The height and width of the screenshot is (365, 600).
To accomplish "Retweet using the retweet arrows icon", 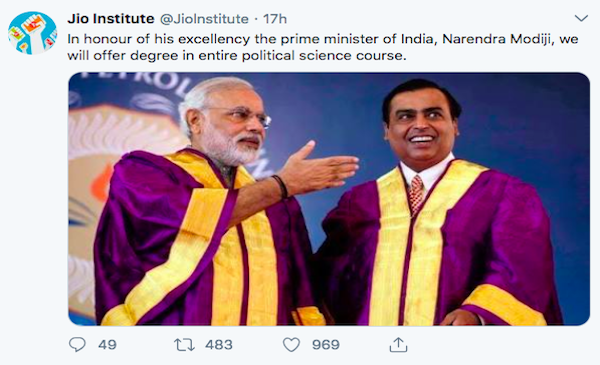I will [x=184, y=345].
